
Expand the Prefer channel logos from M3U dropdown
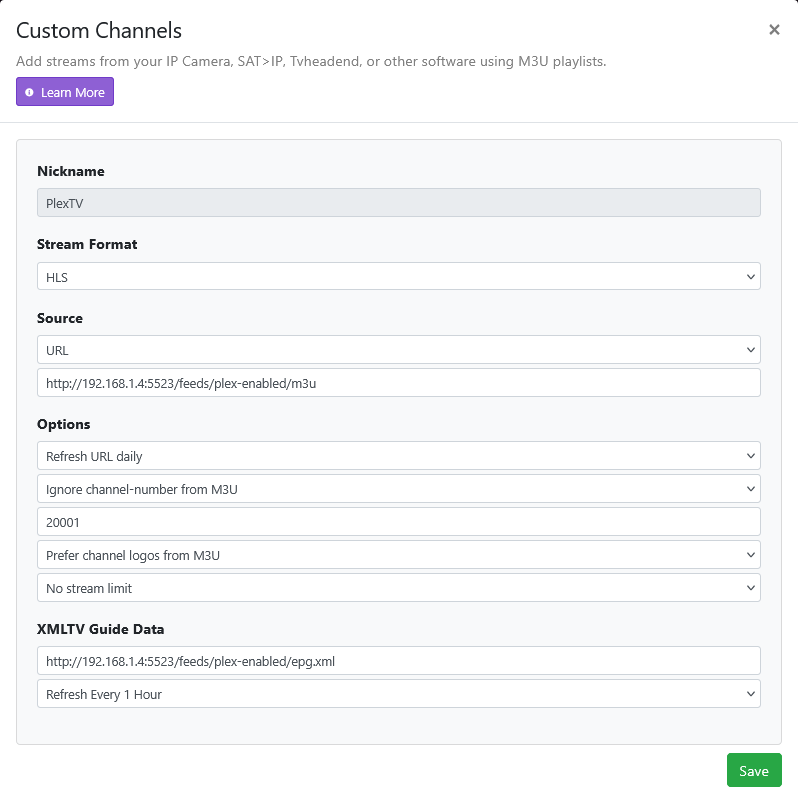coord(398,554)
